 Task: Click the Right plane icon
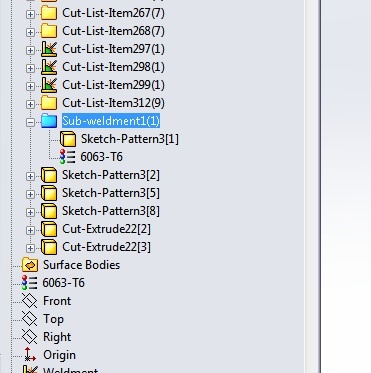[30, 337]
